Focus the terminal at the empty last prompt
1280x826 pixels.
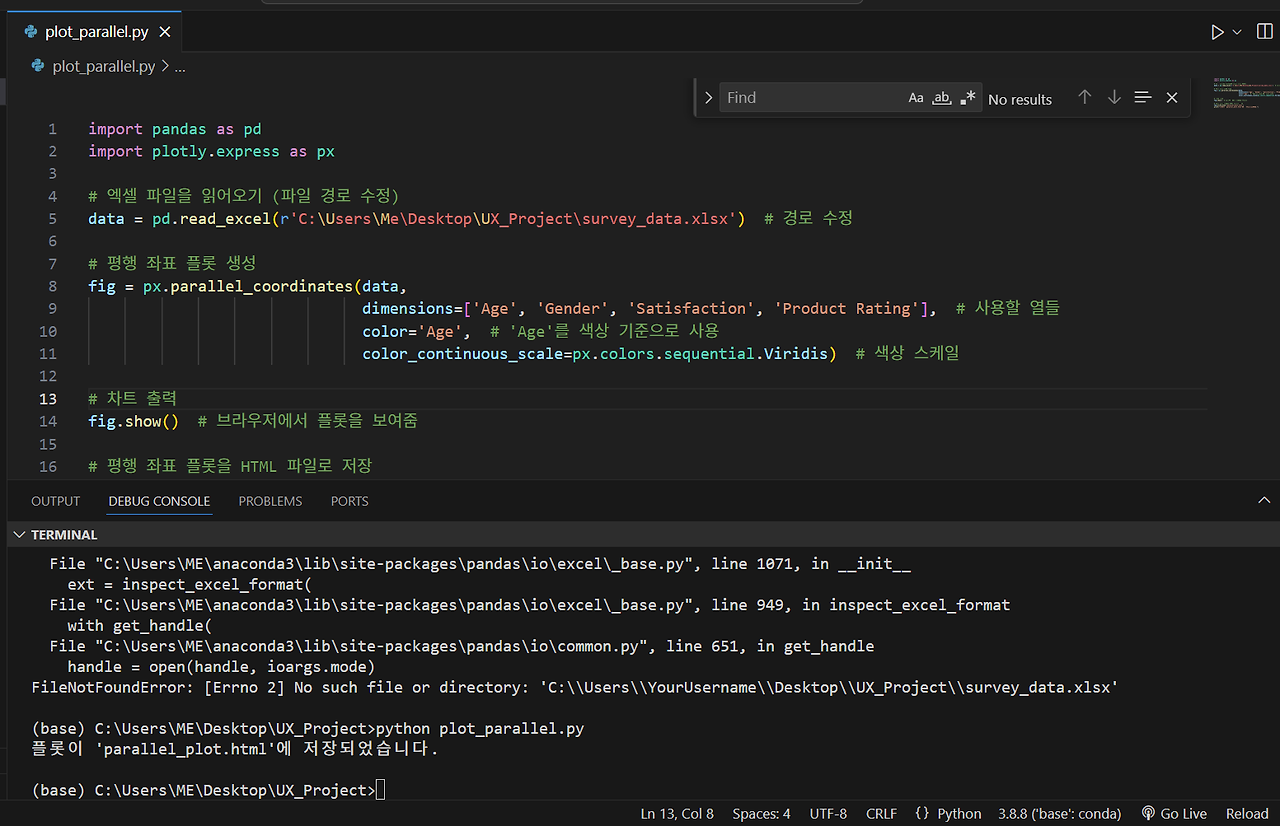click(x=381, y=790)
